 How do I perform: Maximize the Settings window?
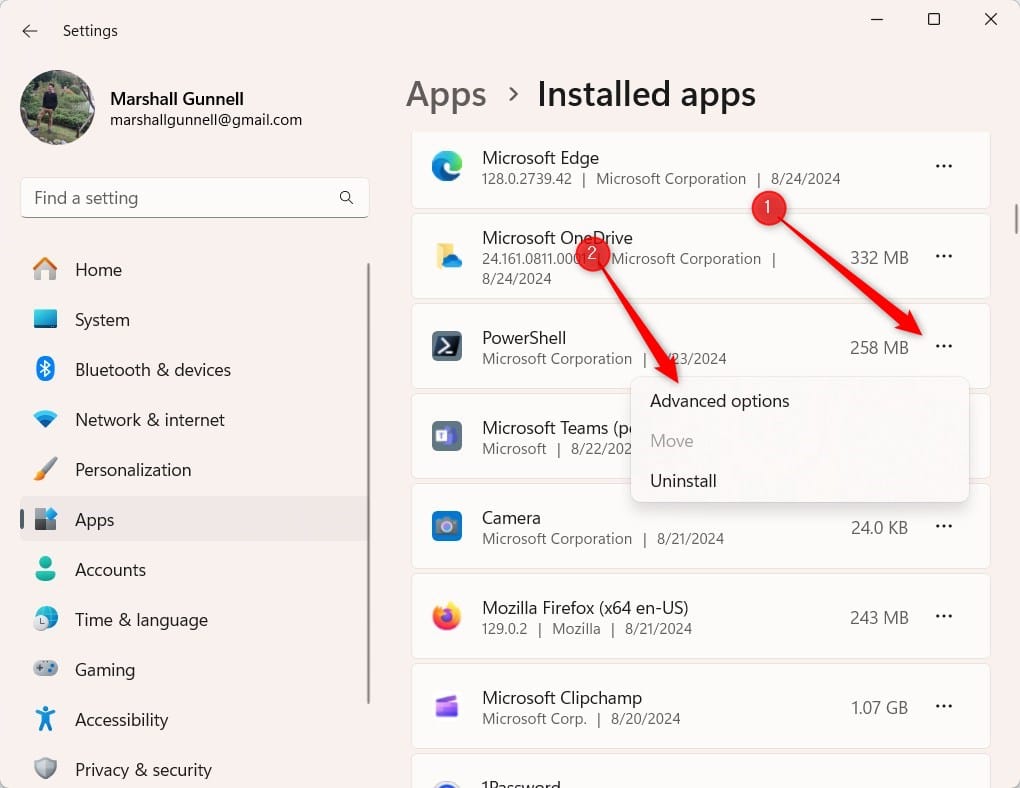[933, 20]
